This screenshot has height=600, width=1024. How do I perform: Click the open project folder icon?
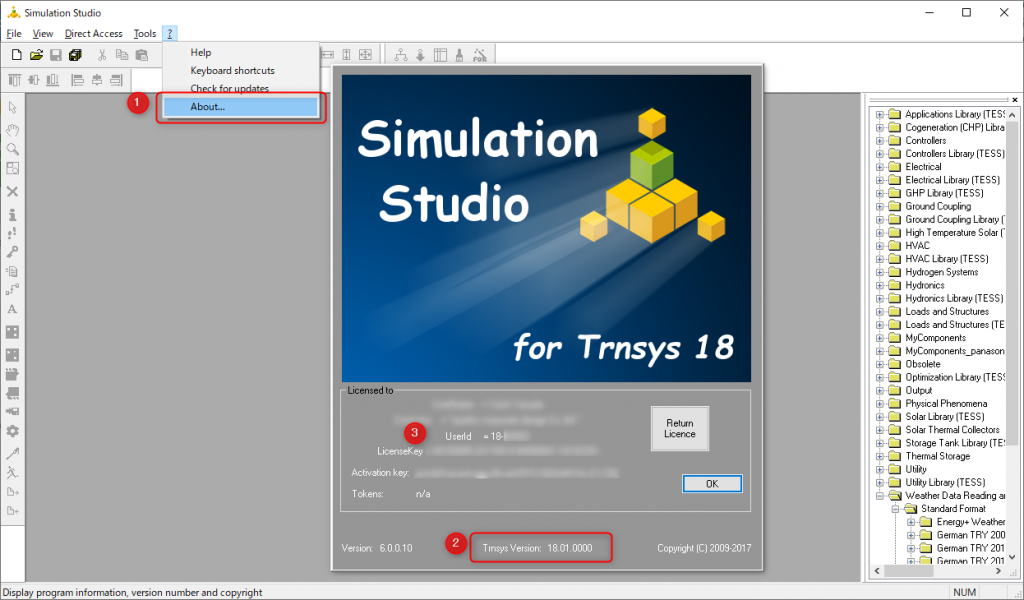point(36,55)
